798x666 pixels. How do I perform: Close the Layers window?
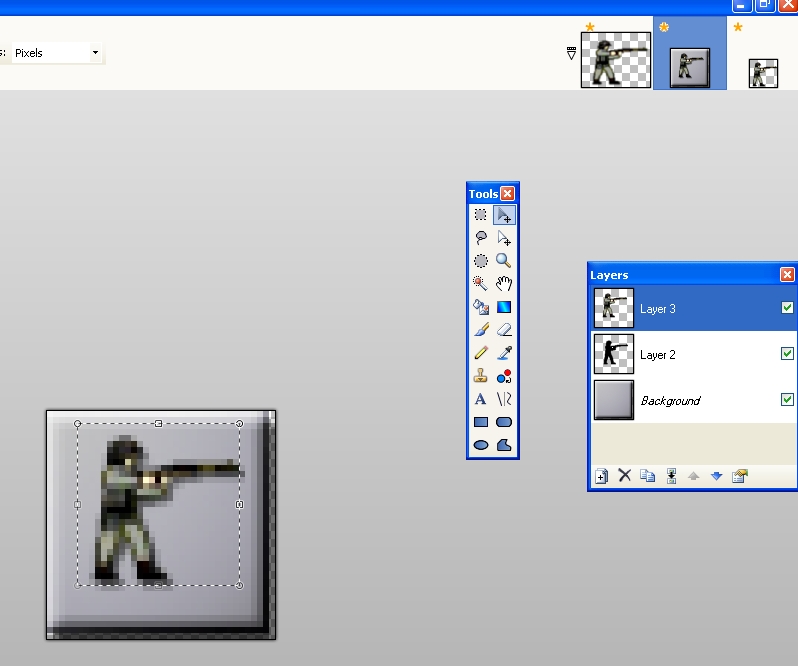787,275
